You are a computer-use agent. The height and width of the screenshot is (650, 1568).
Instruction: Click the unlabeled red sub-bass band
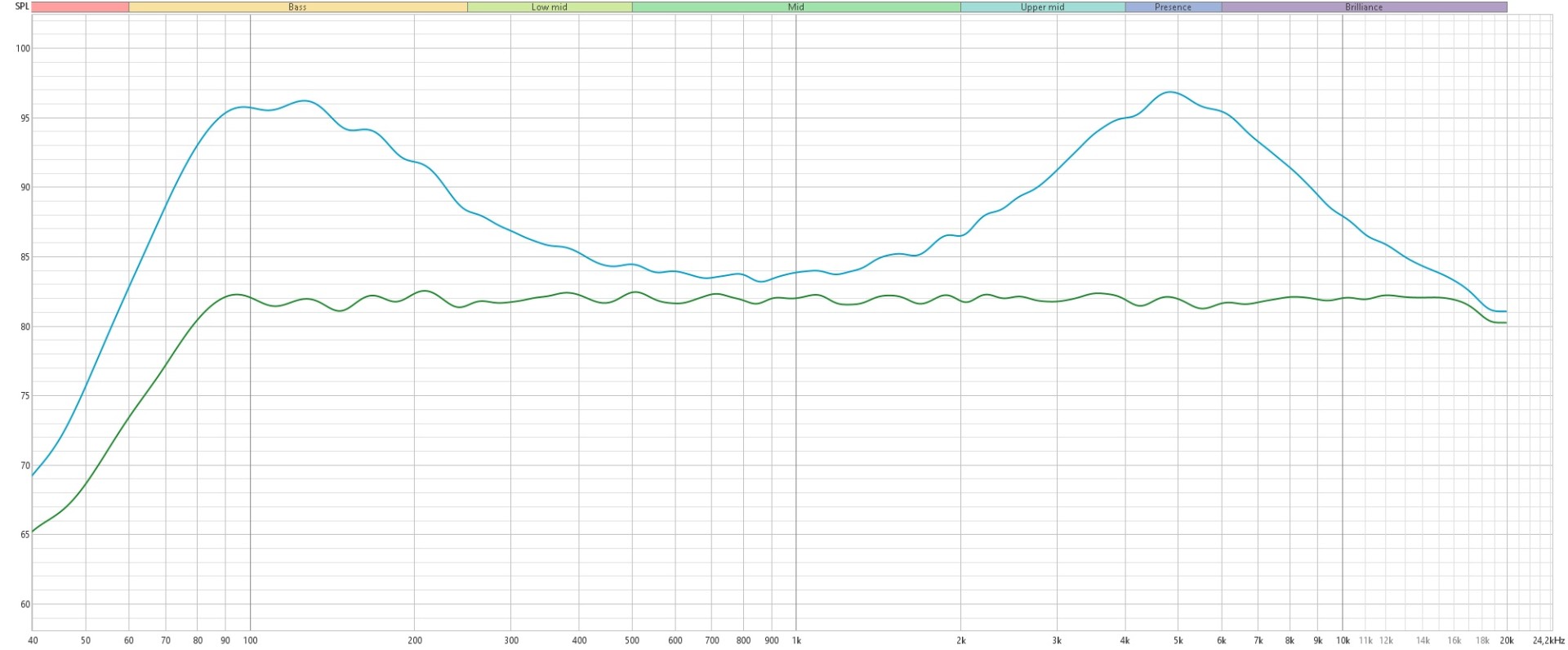point(80,7)
